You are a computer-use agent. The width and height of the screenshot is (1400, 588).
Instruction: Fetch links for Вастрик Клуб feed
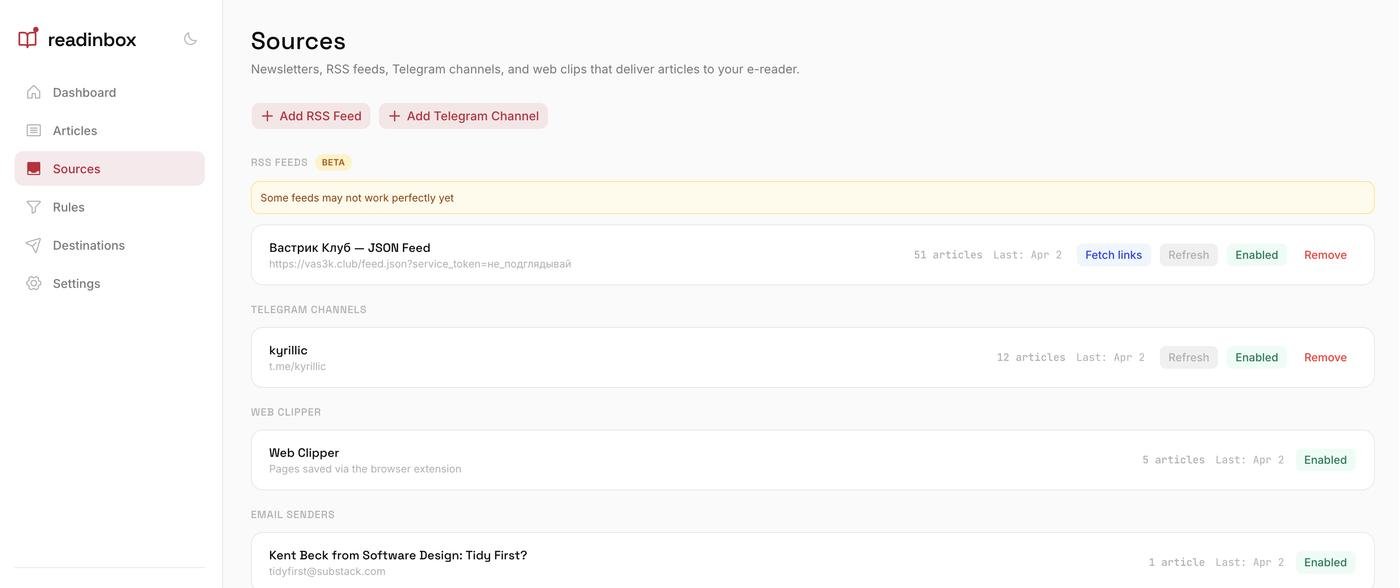point(1113,255)
